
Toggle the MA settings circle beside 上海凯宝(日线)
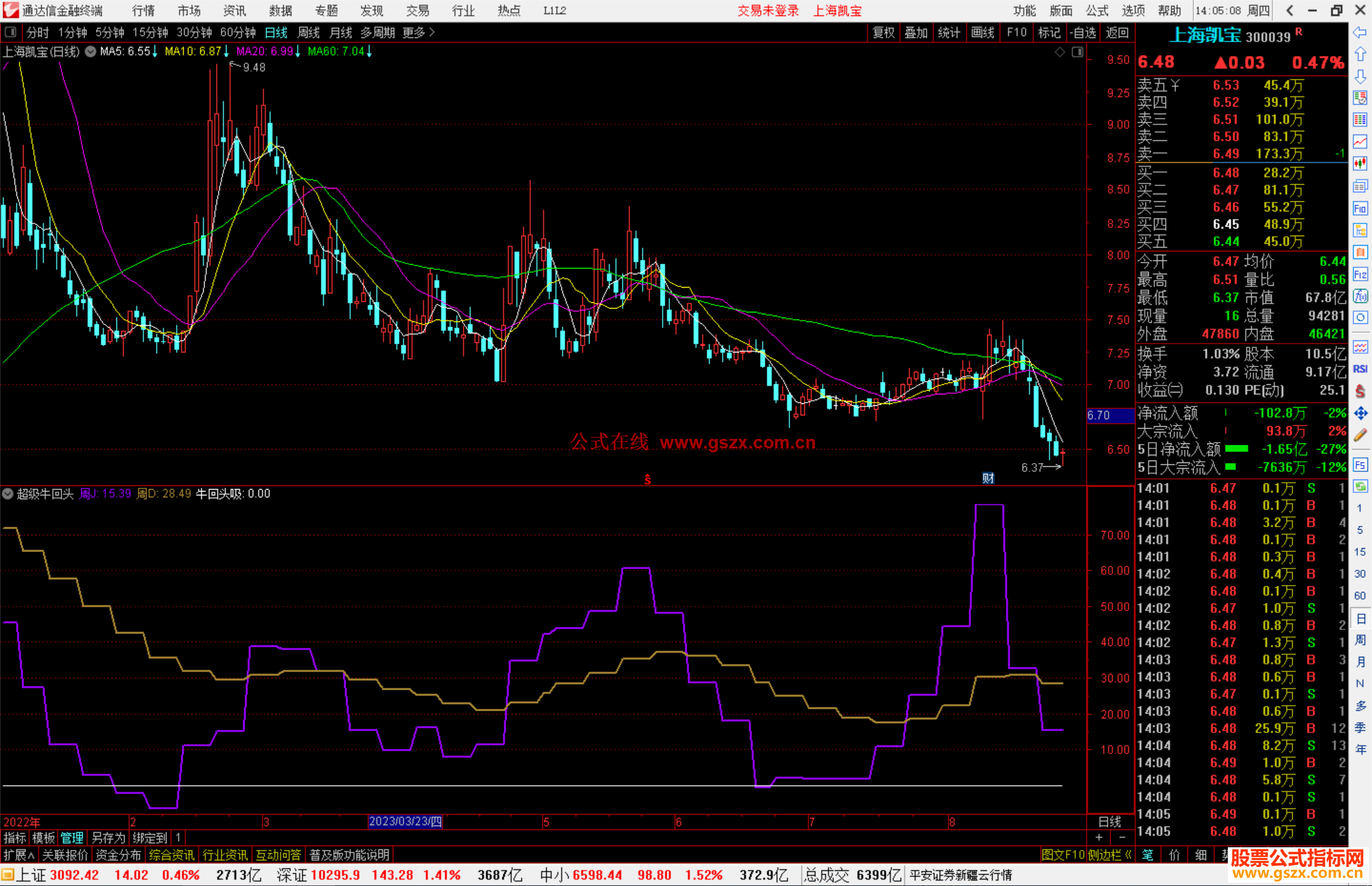[x=91, y=51]
